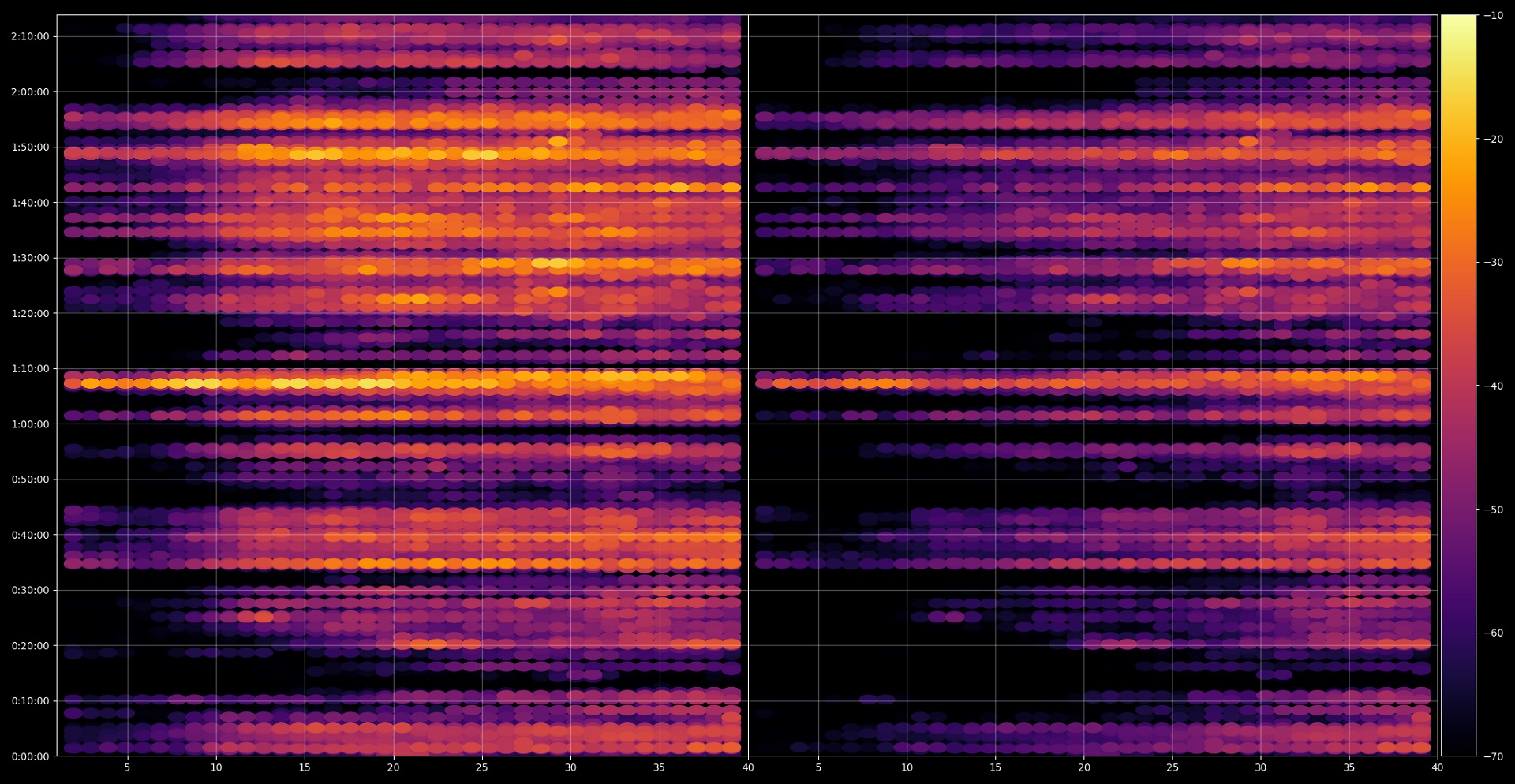The image size is (1515, 784).
Task: Click the 0:00:00 time tick label
Action: coord(30,756)
